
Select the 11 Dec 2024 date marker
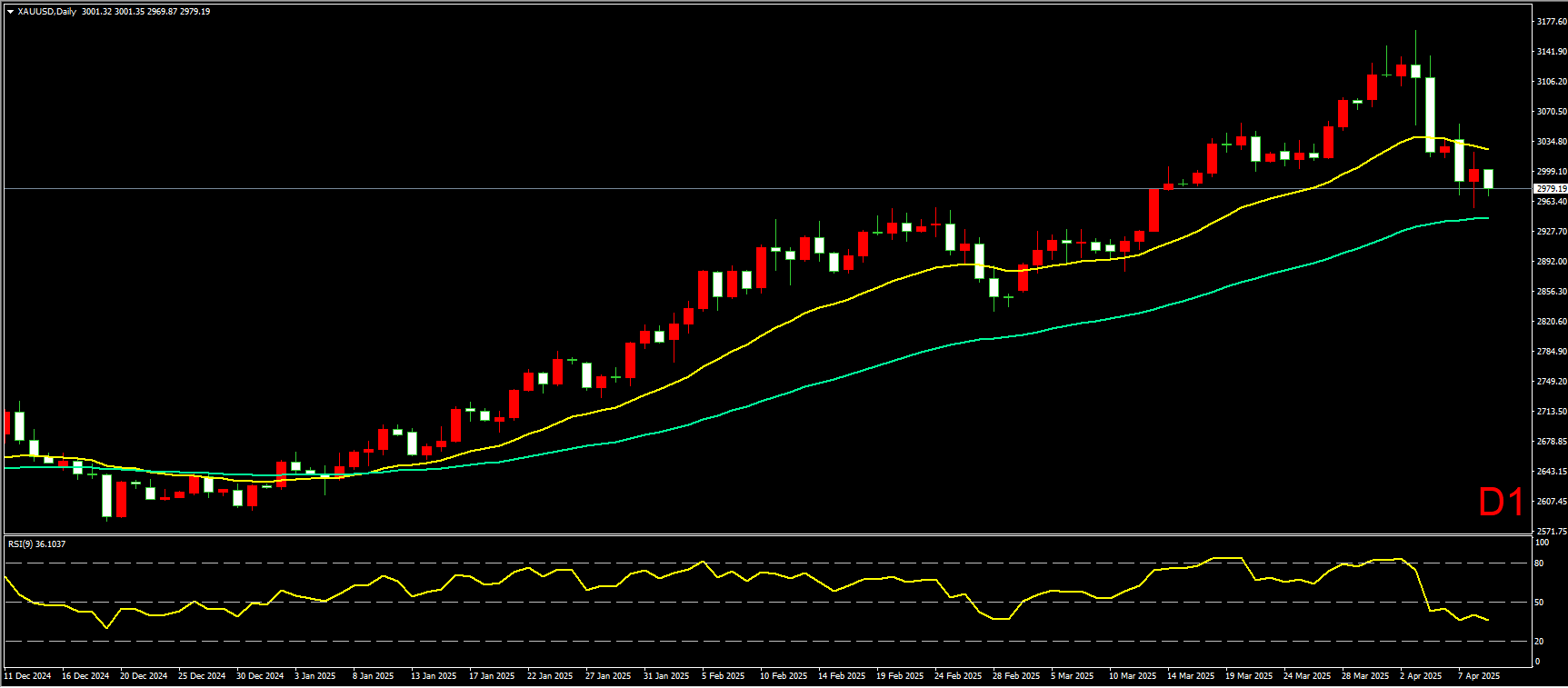pos(27,675)
